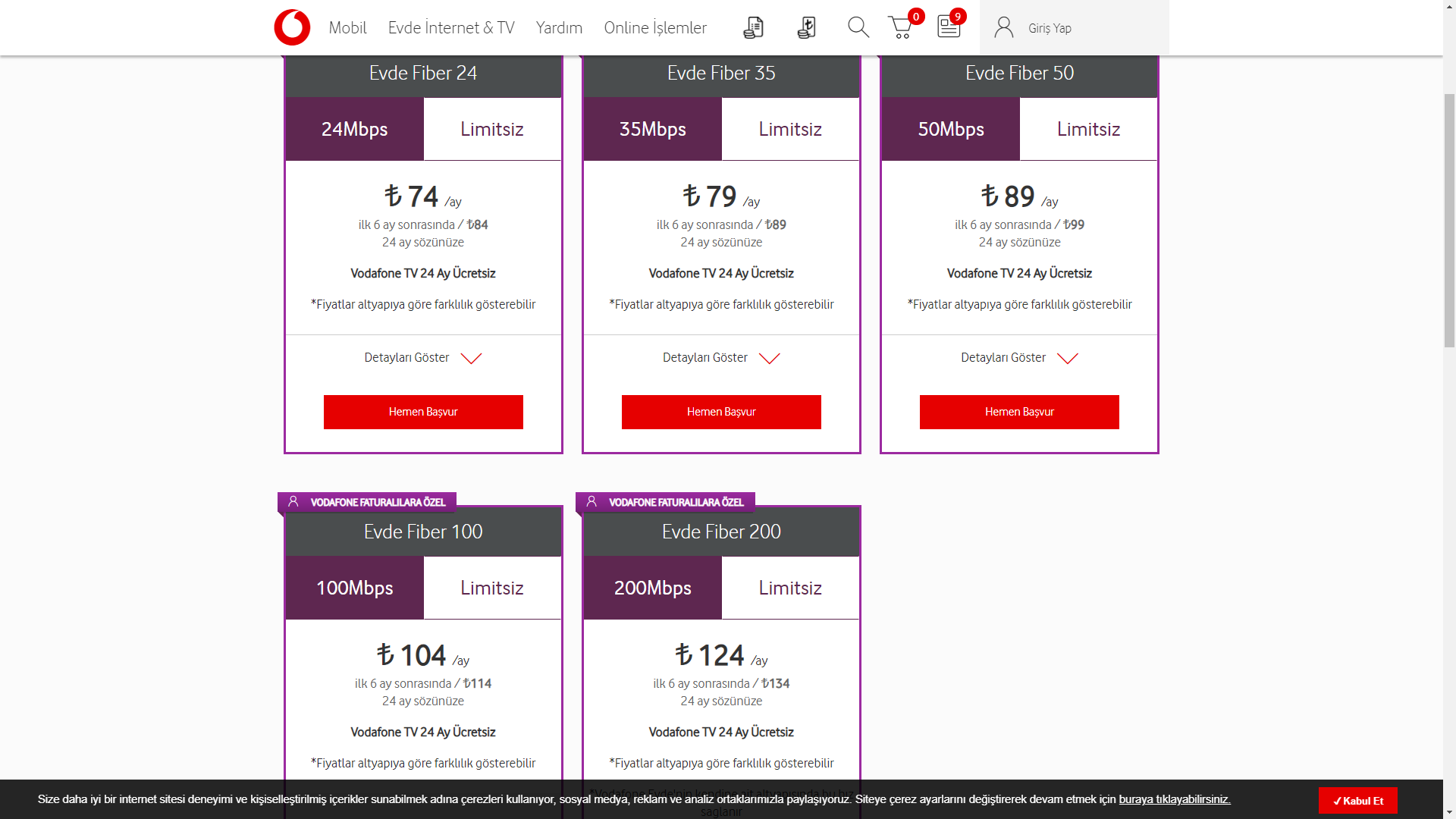Open Online İşlemler menu
1456x819 pixels.
(655, 28)
